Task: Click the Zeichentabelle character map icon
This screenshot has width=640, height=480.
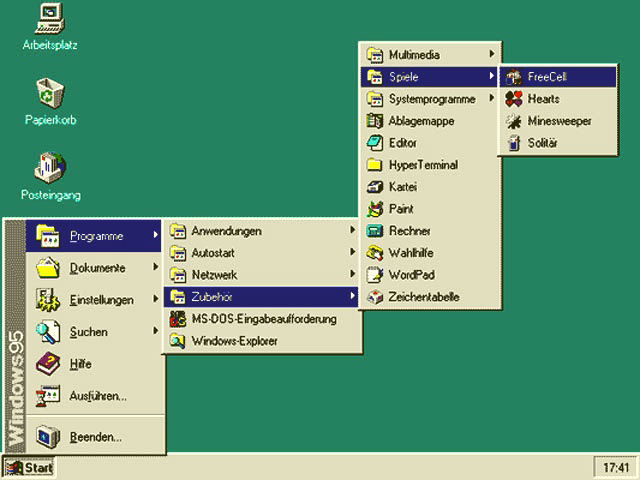Action: click(374, 297)
